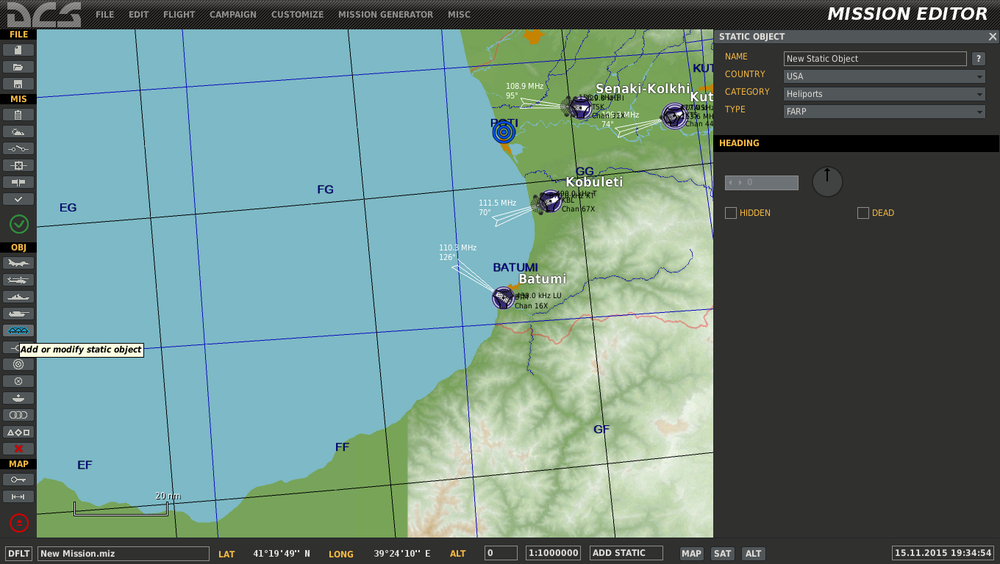1000x564 pixels.
Task: Select the add helicopter group tool
Action: pos(18,280)
